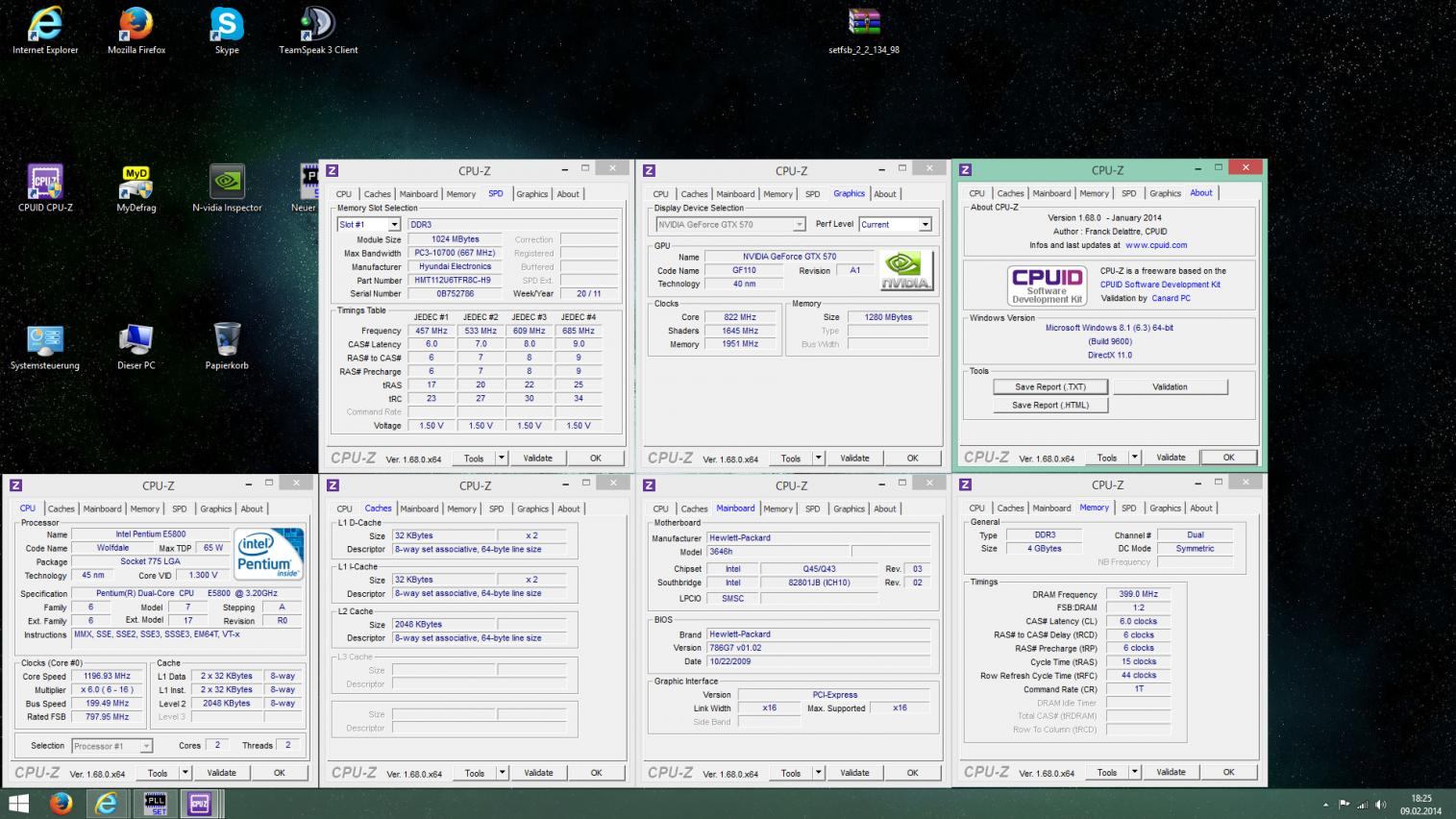
Task: Select the Caches tab in the CPU window
Action: pyautogui.click(x=61, y=509)
